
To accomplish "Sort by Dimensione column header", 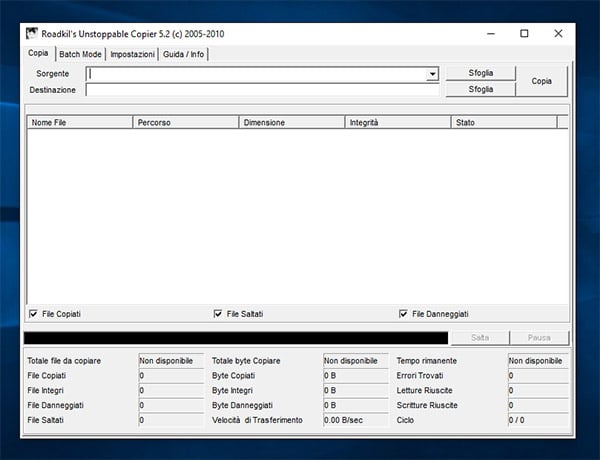I will [x=292, y=122].
